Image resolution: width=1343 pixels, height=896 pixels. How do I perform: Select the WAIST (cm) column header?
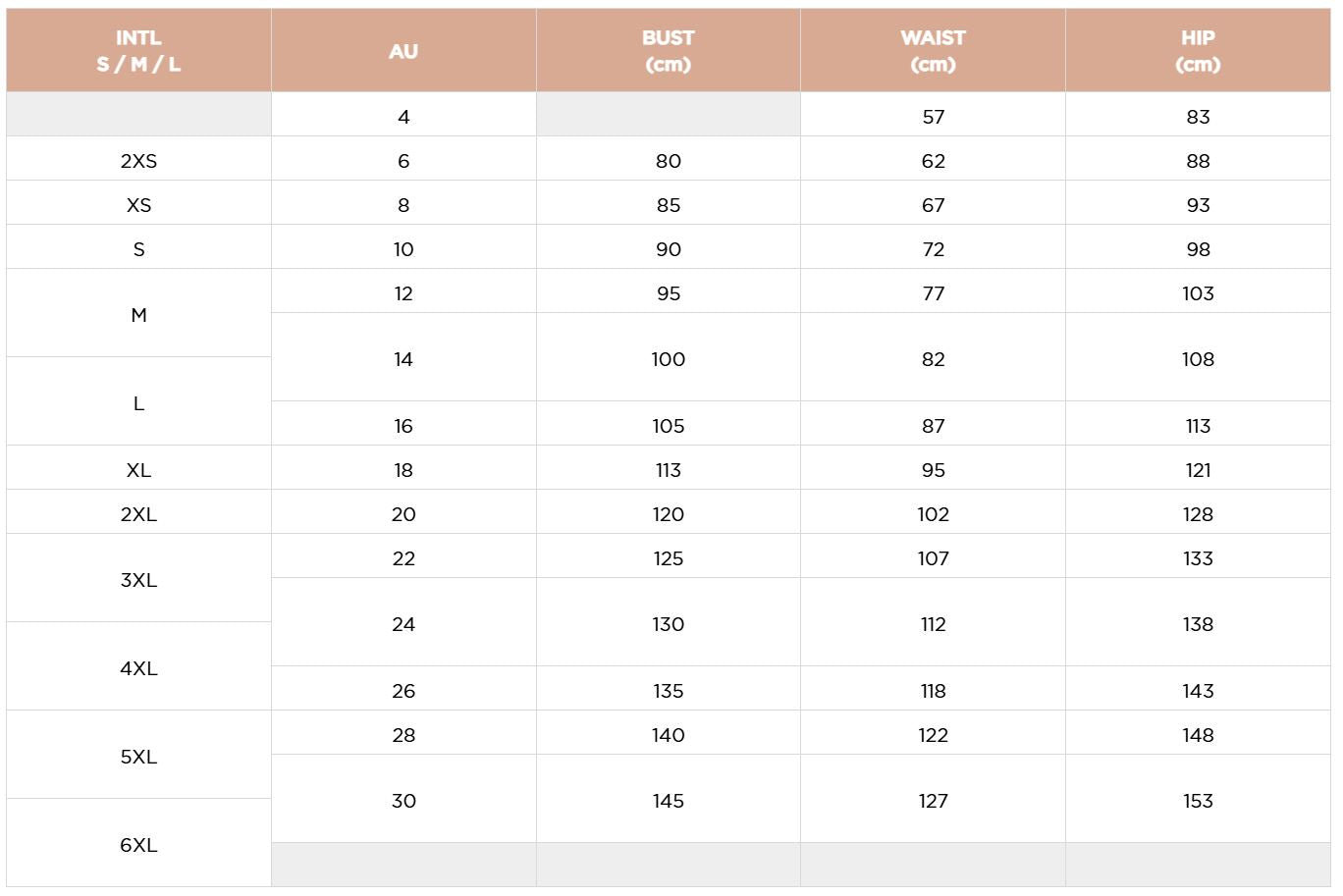[x=933, y=51]
